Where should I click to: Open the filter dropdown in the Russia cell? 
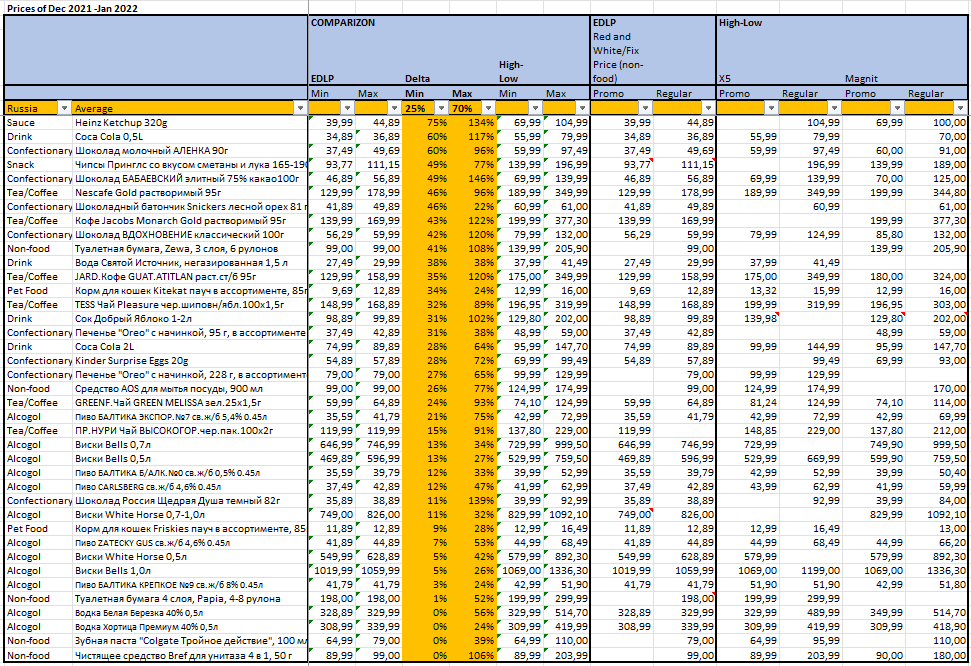click(x=64, y=108)
